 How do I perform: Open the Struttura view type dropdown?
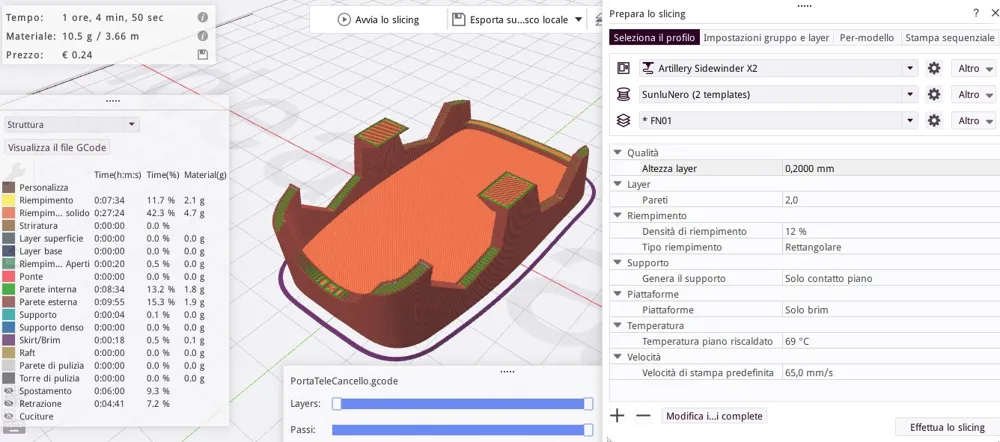pos(71,125)
